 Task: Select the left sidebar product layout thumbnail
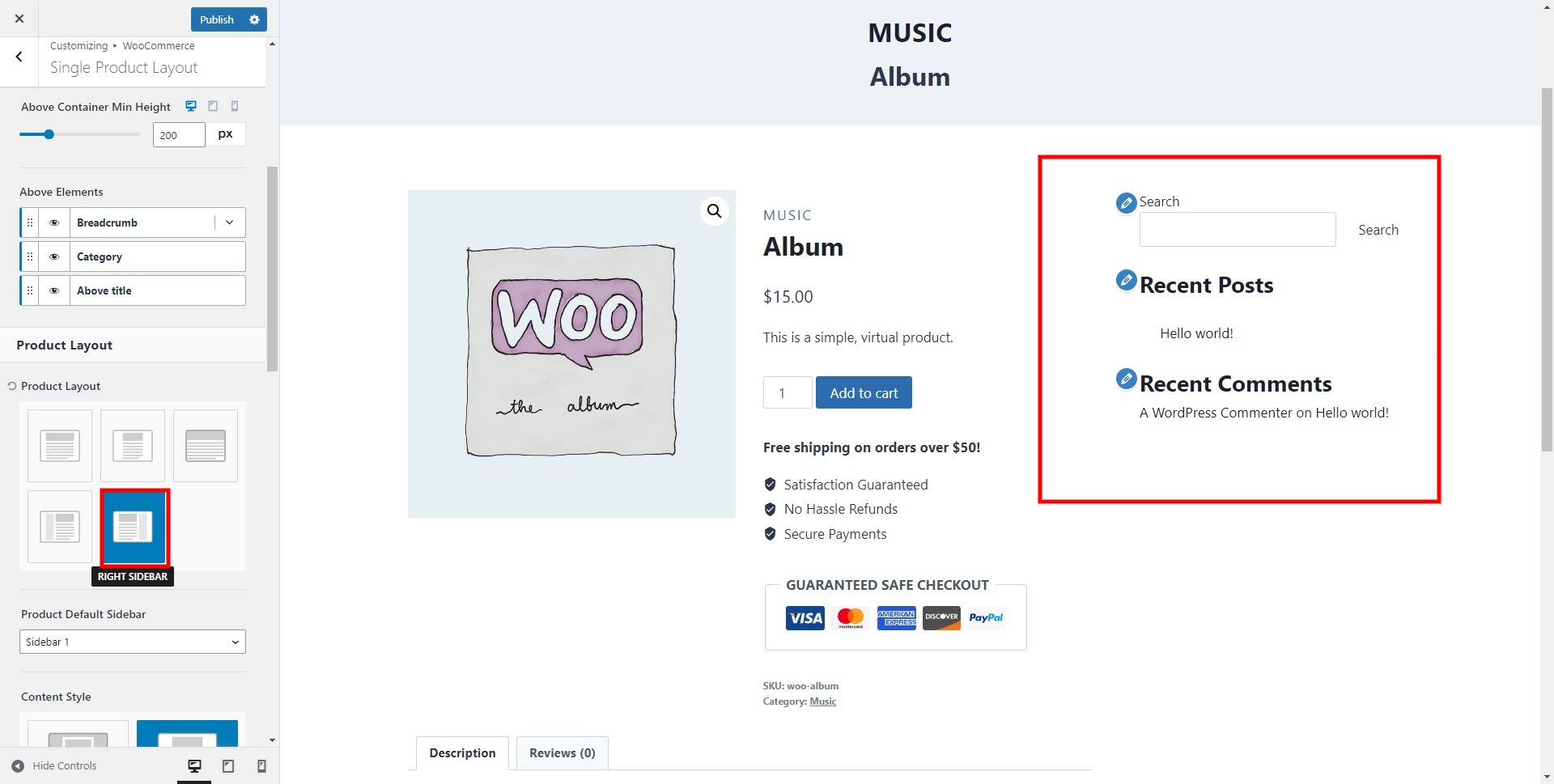pos(60,527)
